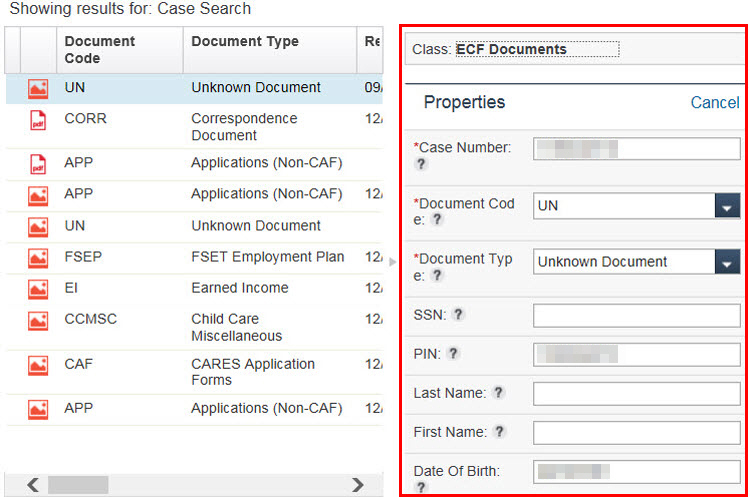Image resolution: width=750 pixels, height=497 pixels.
Task: Sort by Document Code column header
Action: pyautogui.click(x=100, y=50)
